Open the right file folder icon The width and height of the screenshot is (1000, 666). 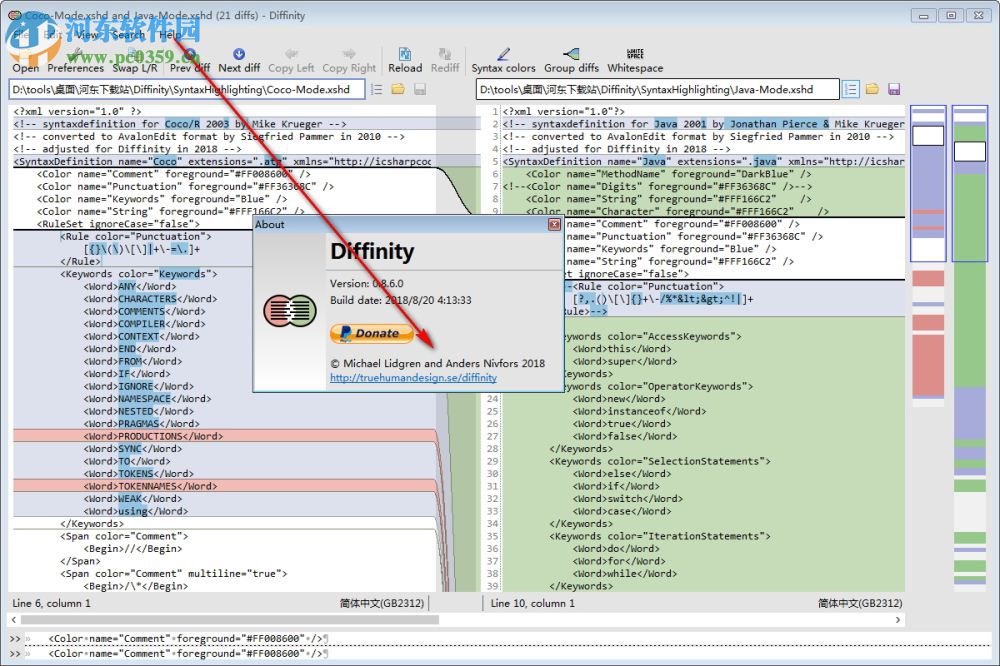coord(872,90)
